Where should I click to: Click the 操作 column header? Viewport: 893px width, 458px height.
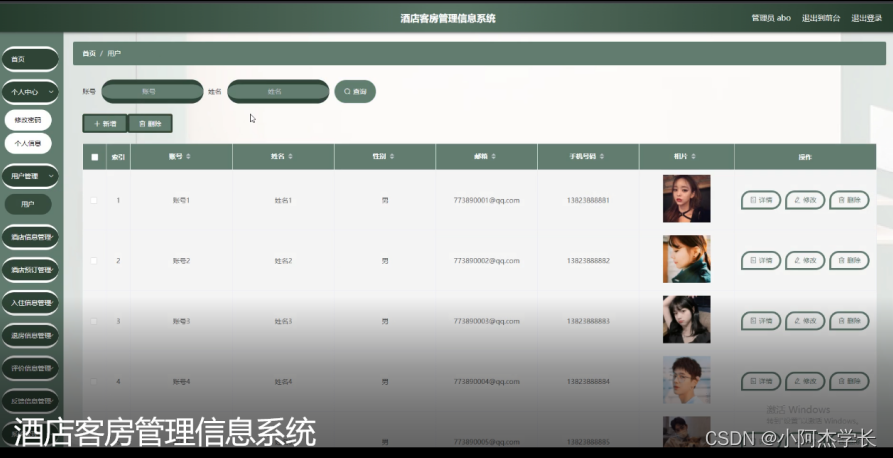[x=805, y=157]
